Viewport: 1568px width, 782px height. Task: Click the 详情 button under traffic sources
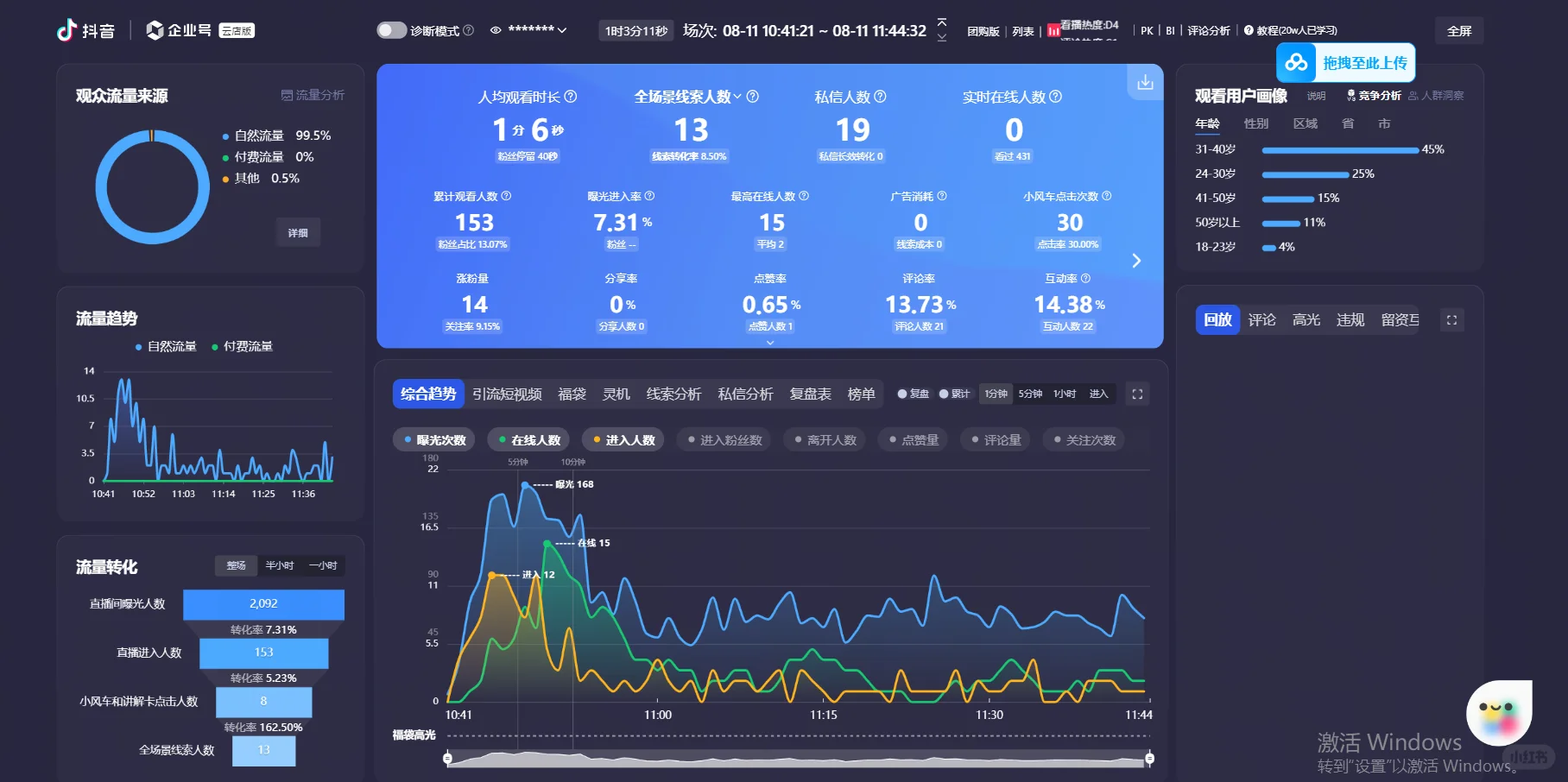coord(298,233)
